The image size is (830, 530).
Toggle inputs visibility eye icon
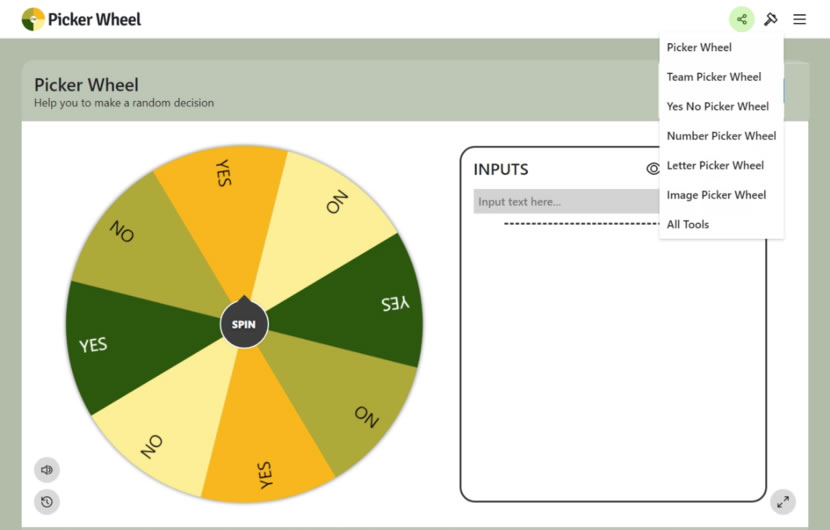tap(653, 169)
